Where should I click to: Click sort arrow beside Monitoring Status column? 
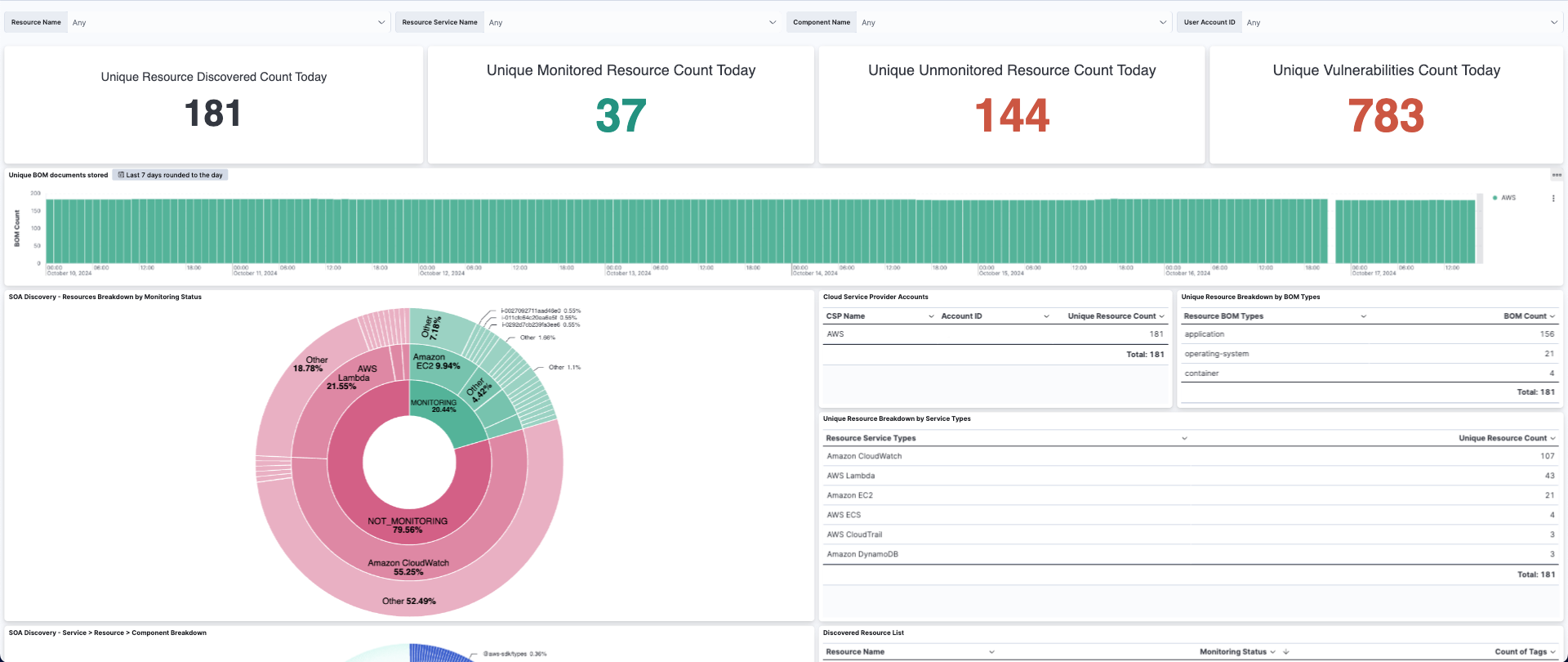(1286, 652)
